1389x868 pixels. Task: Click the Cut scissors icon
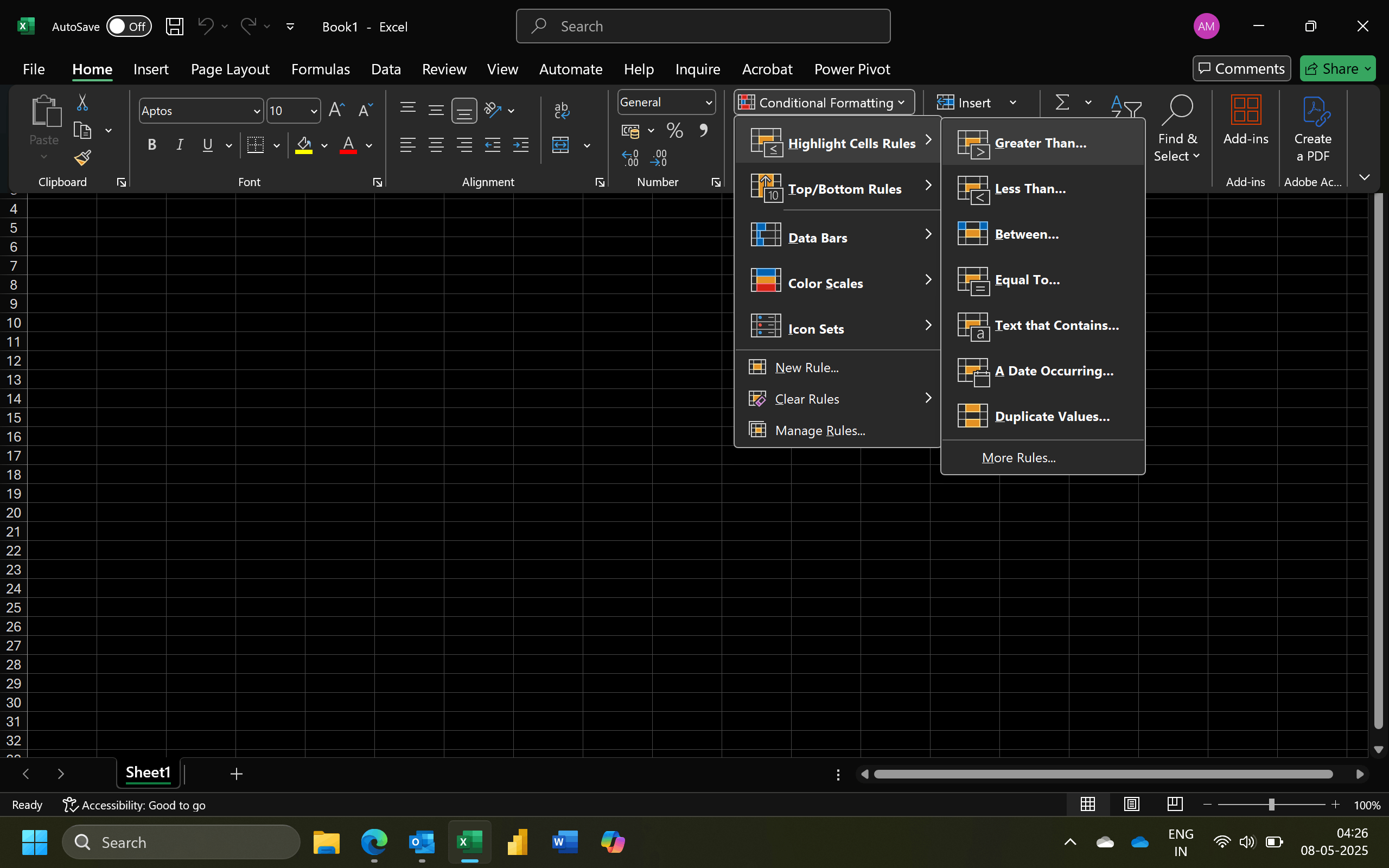click(x=82, y=103)
